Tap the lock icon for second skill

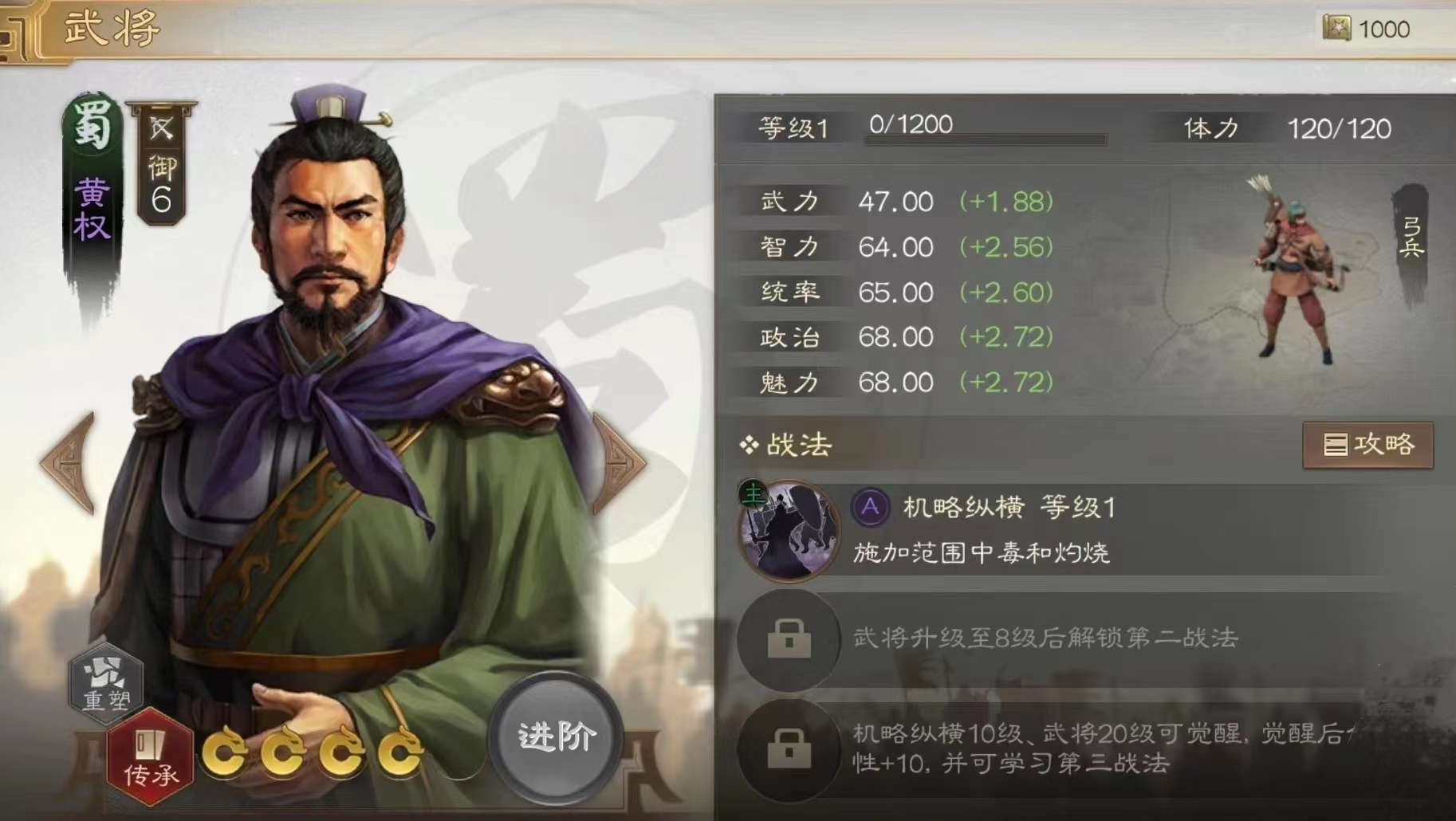[789, 638]
